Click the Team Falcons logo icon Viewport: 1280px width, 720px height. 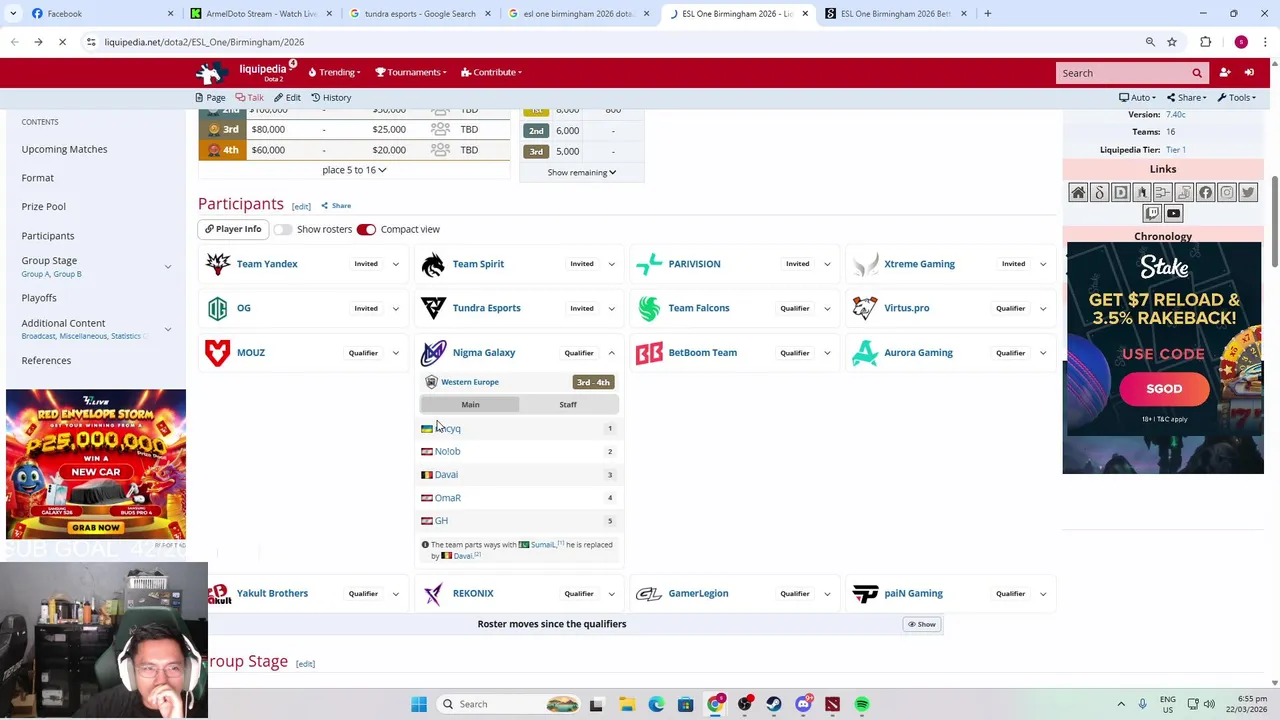point(649,308)
